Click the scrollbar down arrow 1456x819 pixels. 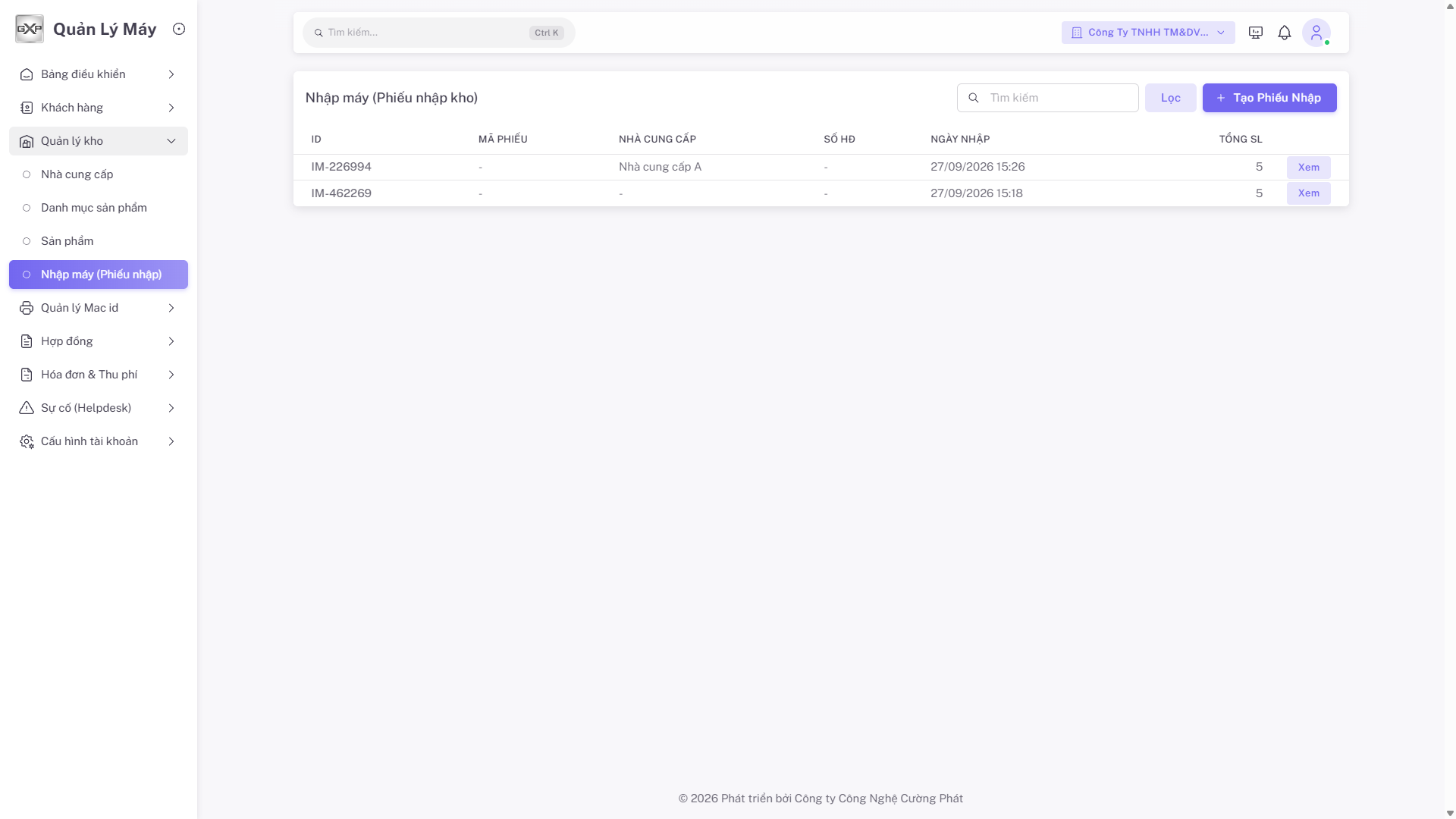[x=1450, y=813]
